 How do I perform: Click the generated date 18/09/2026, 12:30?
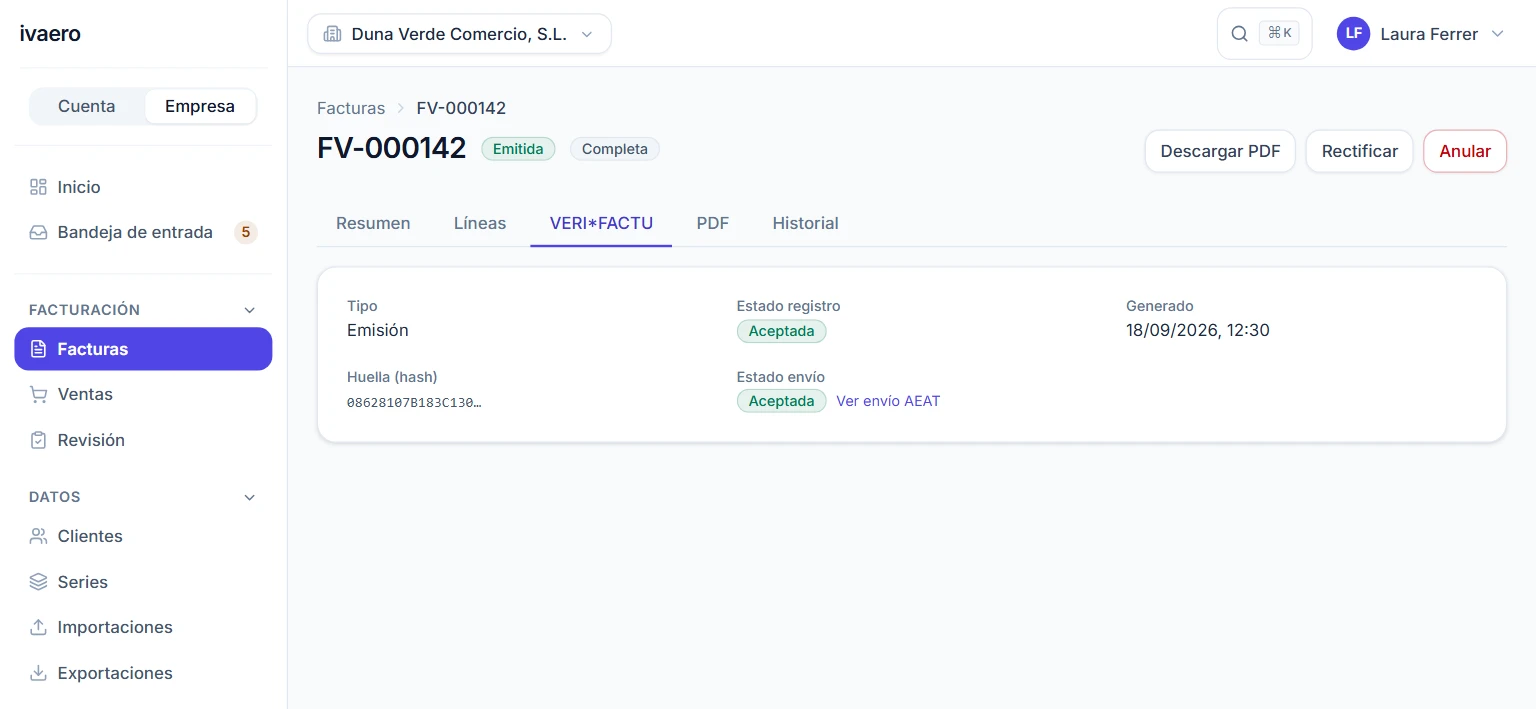coord(1198,330)
